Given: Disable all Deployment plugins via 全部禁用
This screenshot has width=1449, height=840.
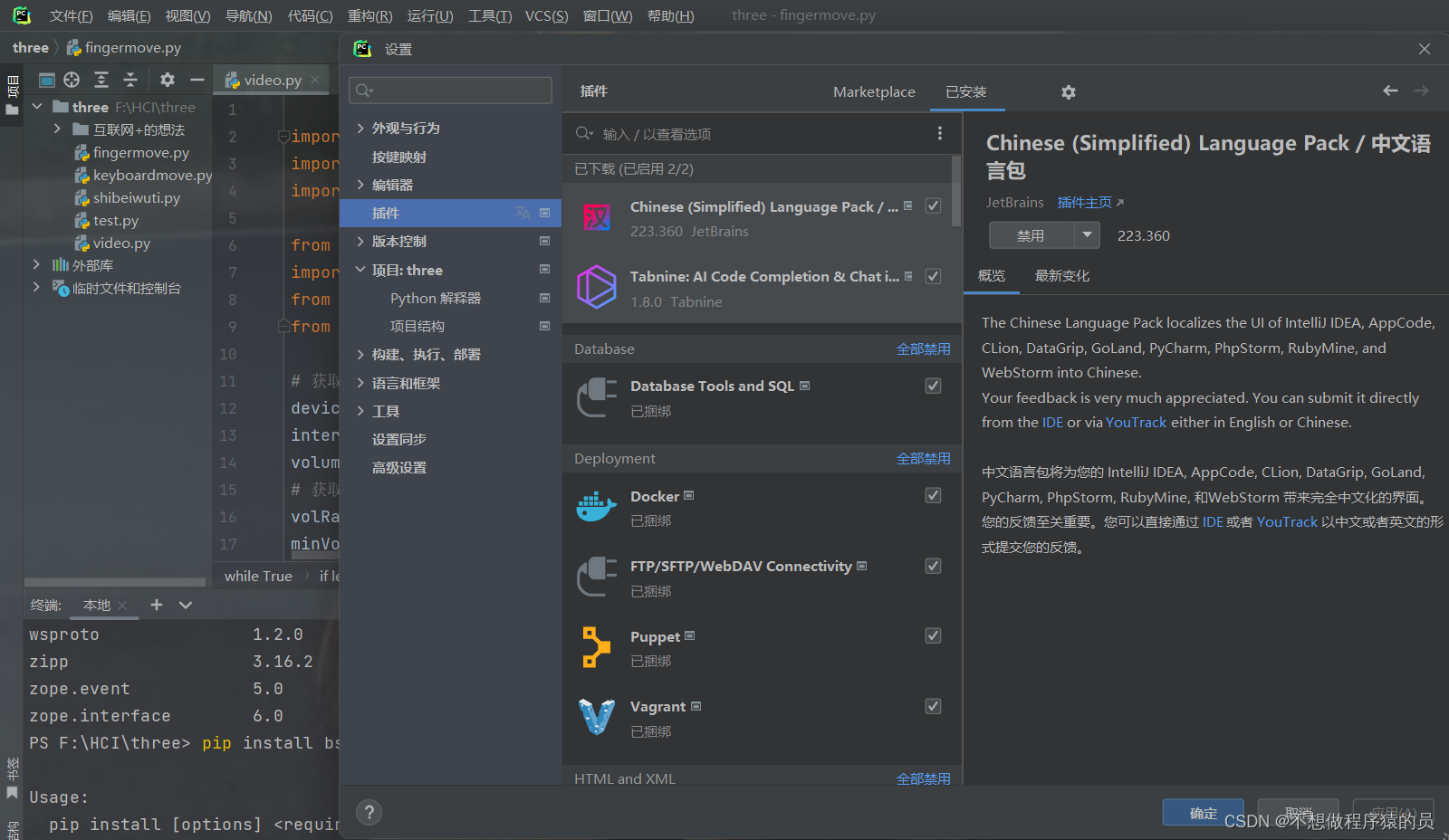Looking at the screenshot, I should 924,458.
